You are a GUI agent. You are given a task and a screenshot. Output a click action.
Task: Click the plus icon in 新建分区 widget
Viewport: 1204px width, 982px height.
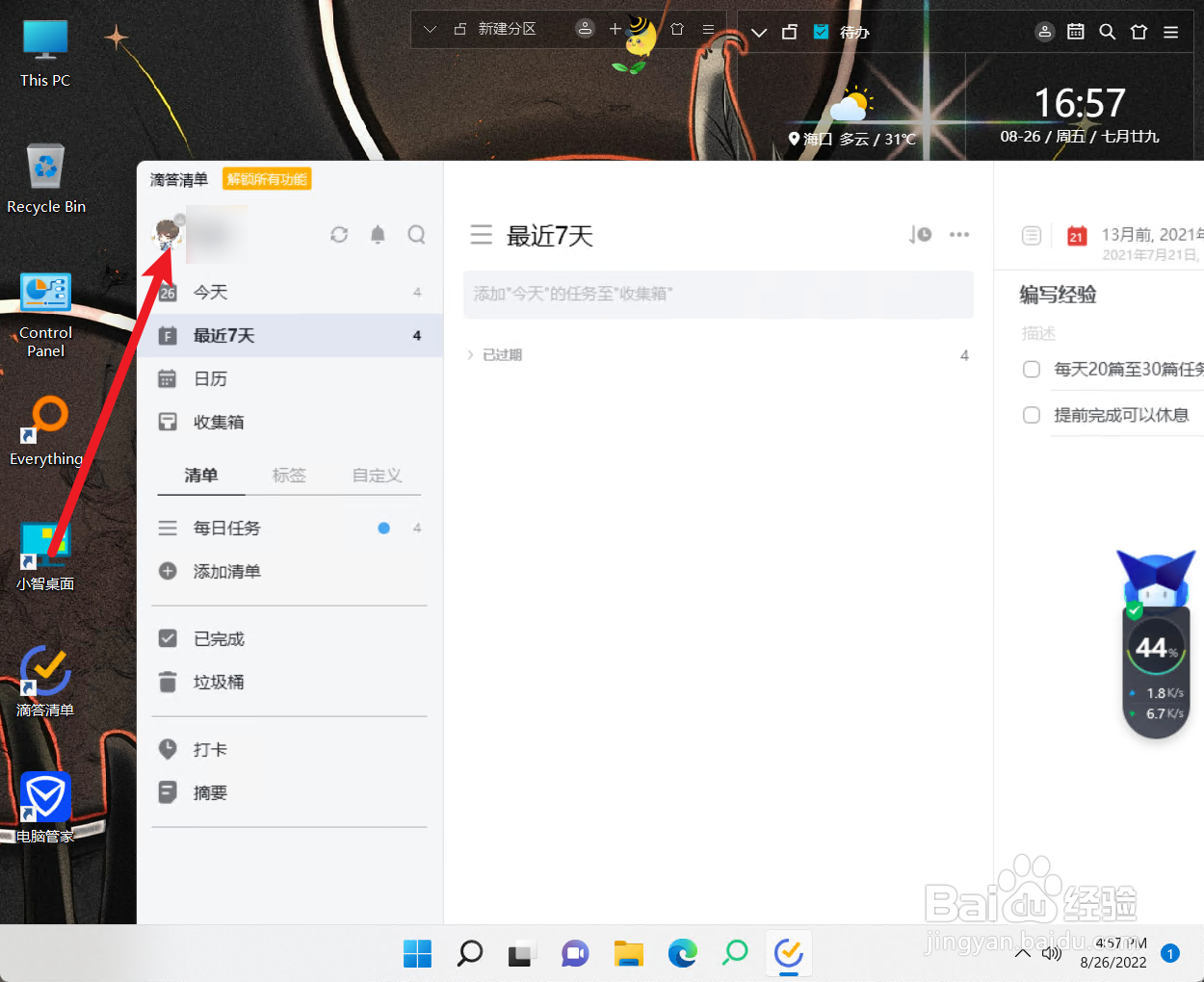click(615, 29)
